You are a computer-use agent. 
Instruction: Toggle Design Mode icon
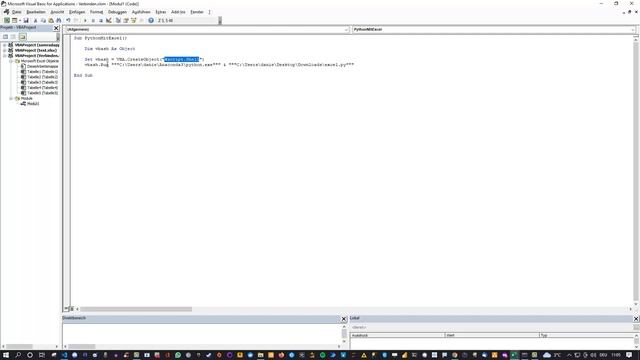coord(109,20)
